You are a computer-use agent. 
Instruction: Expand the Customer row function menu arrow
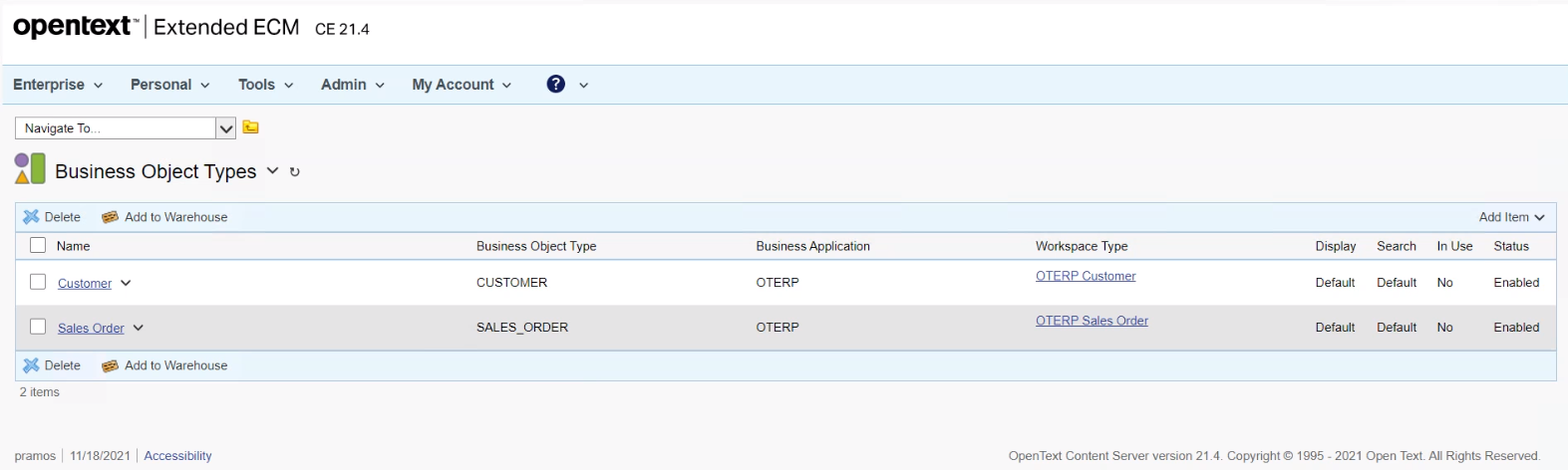[126, 283]
